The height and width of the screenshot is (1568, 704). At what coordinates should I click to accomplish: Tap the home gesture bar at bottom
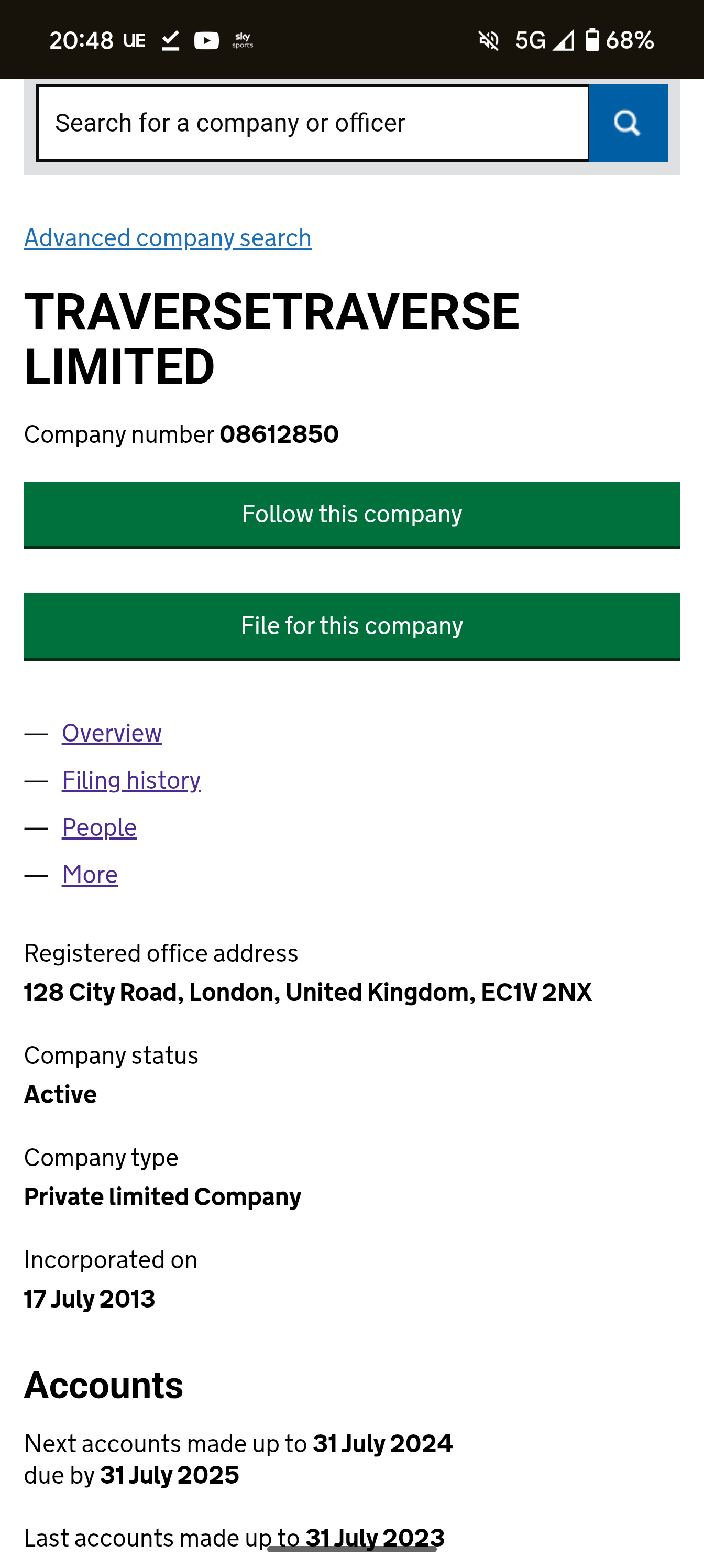click(351, 1549)
